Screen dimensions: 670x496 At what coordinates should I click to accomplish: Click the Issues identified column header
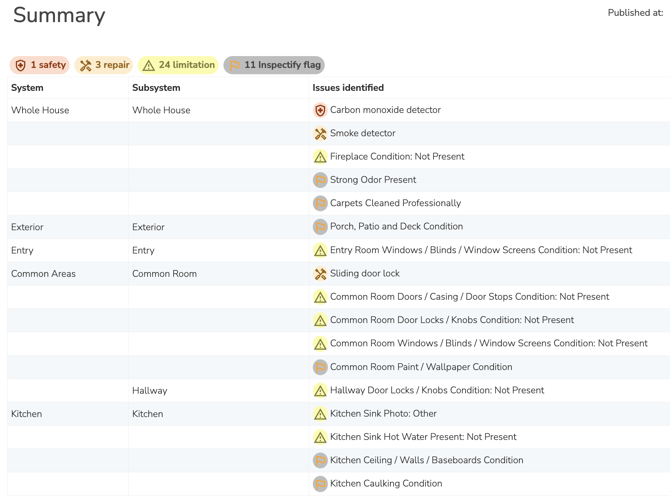pyautogui.click(x=348, y=88)
